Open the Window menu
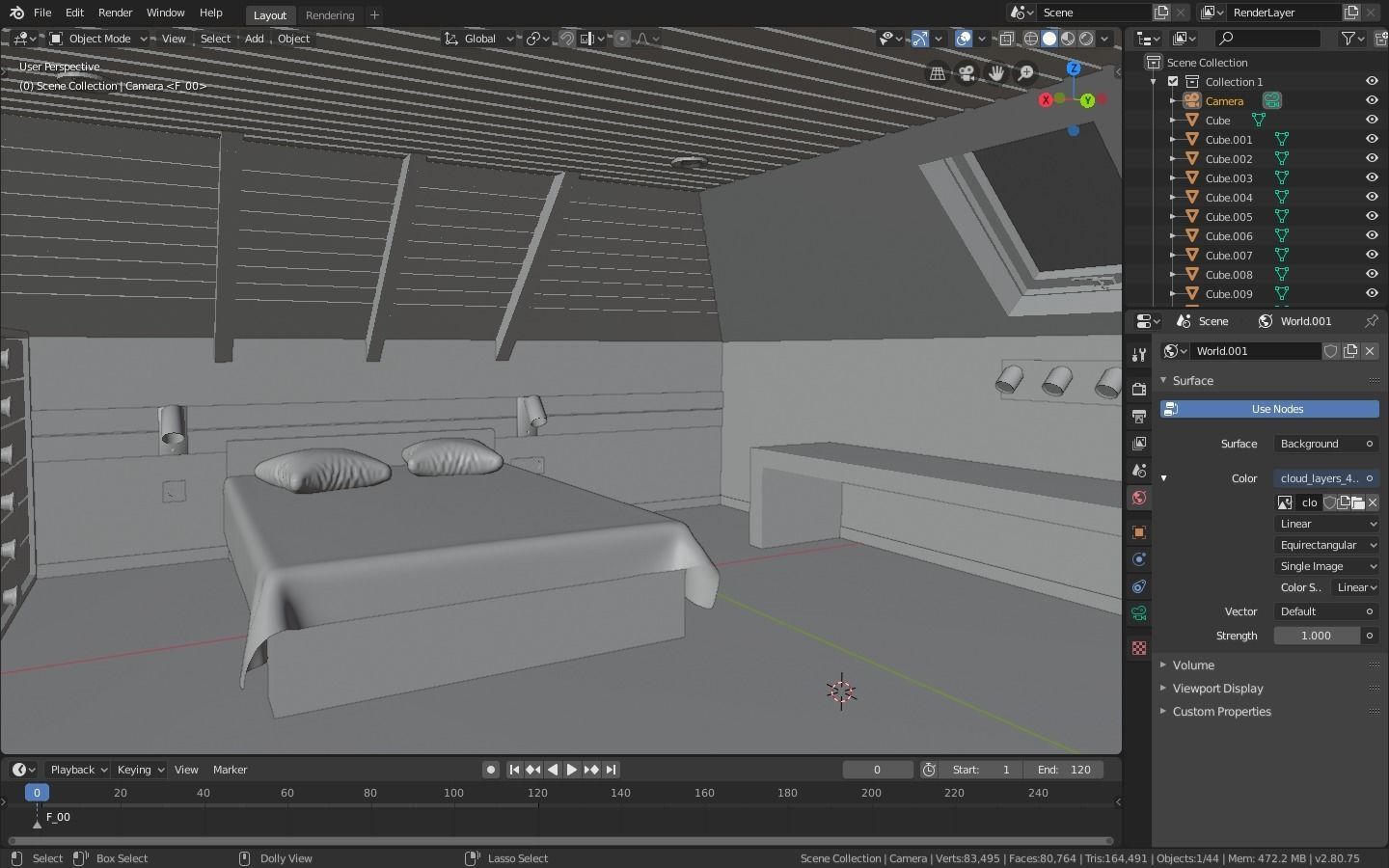The image size is (1389, 868). [x=165, y=13]
